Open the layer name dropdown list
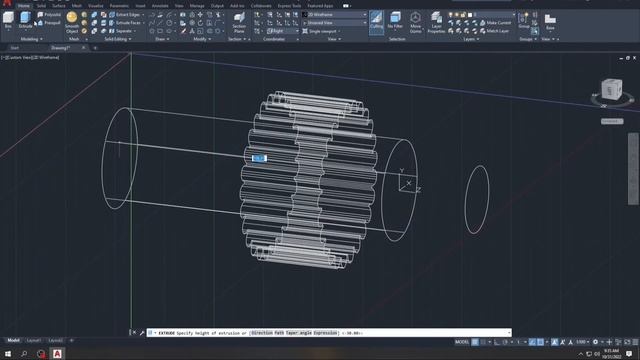 click(495, 15)
